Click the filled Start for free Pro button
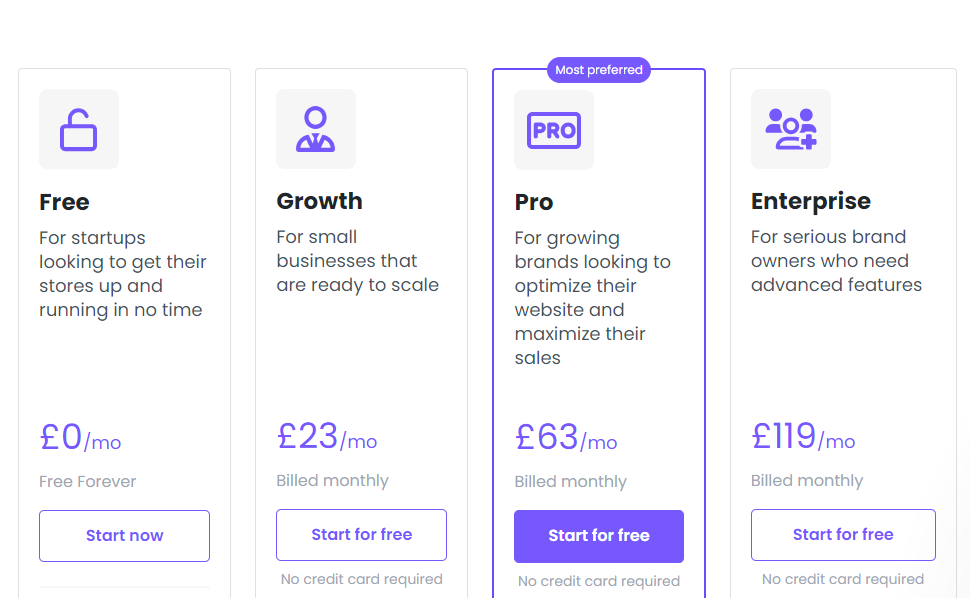 [x=599, y=536]
